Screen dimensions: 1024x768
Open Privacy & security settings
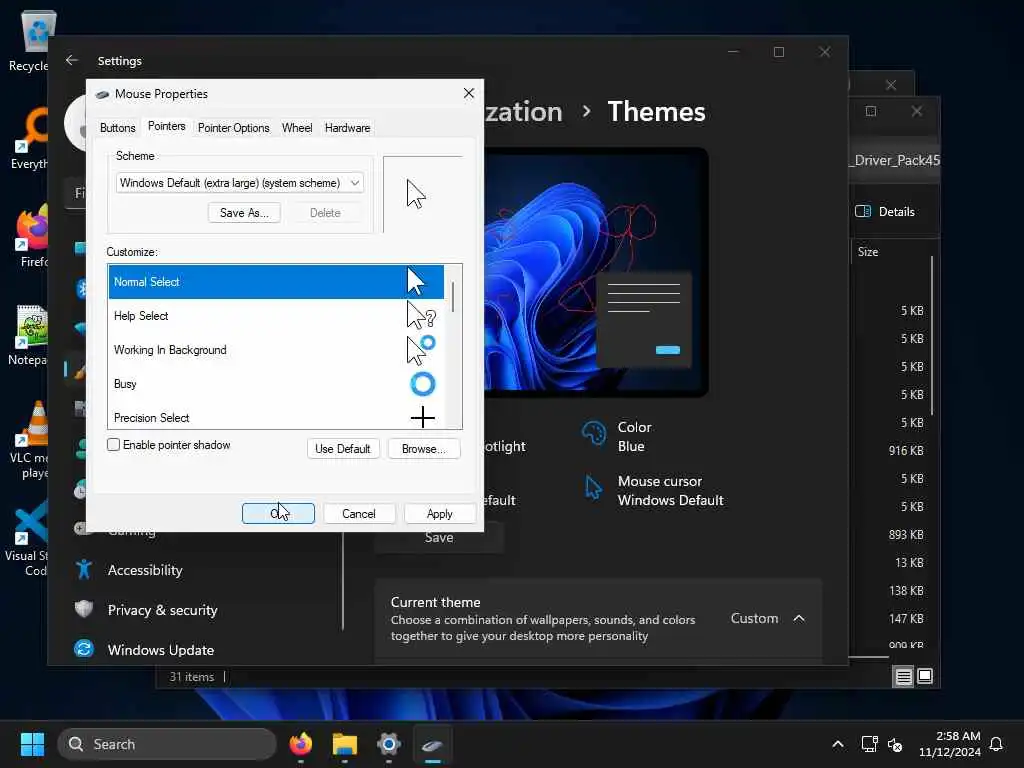(x=163, y=610)
